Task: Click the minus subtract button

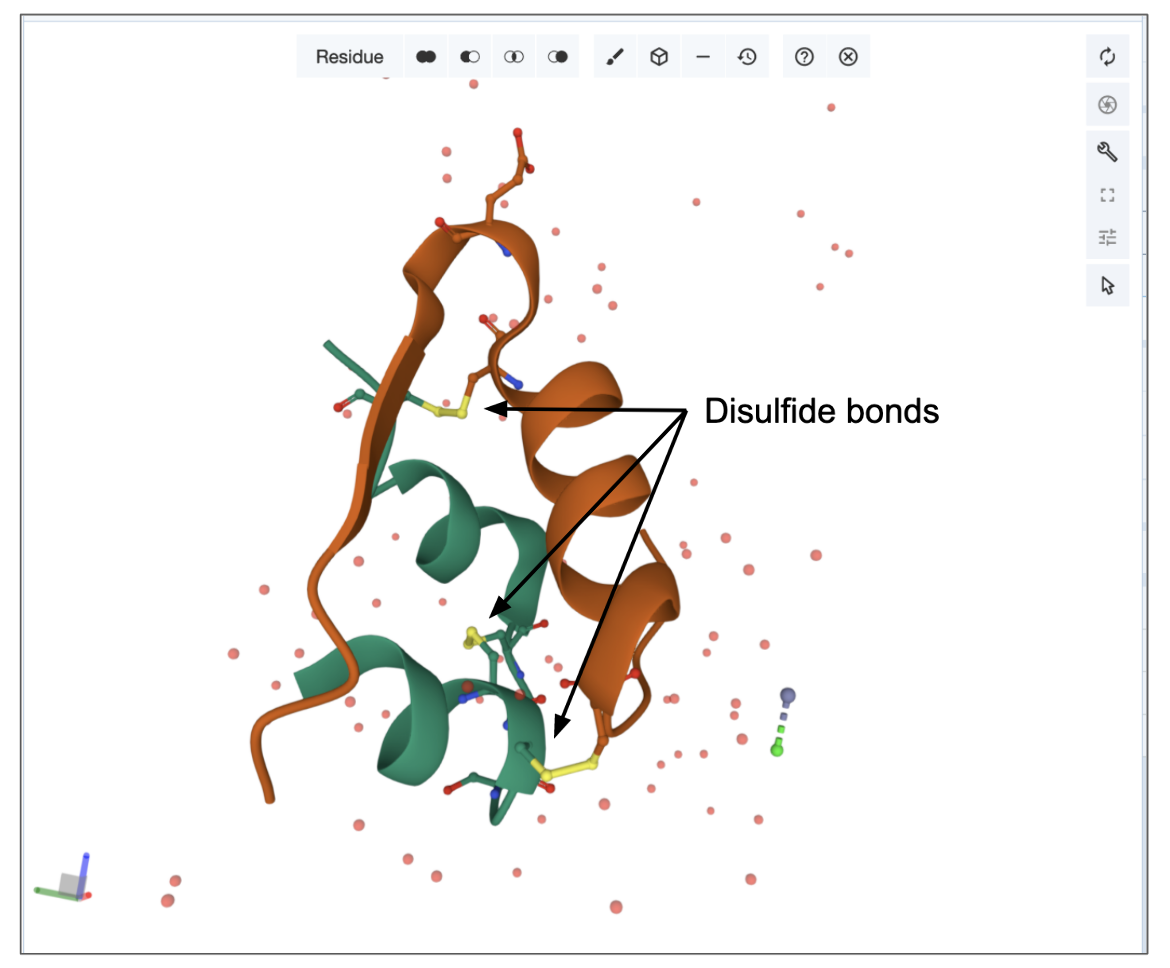Action: click(703, 57)
